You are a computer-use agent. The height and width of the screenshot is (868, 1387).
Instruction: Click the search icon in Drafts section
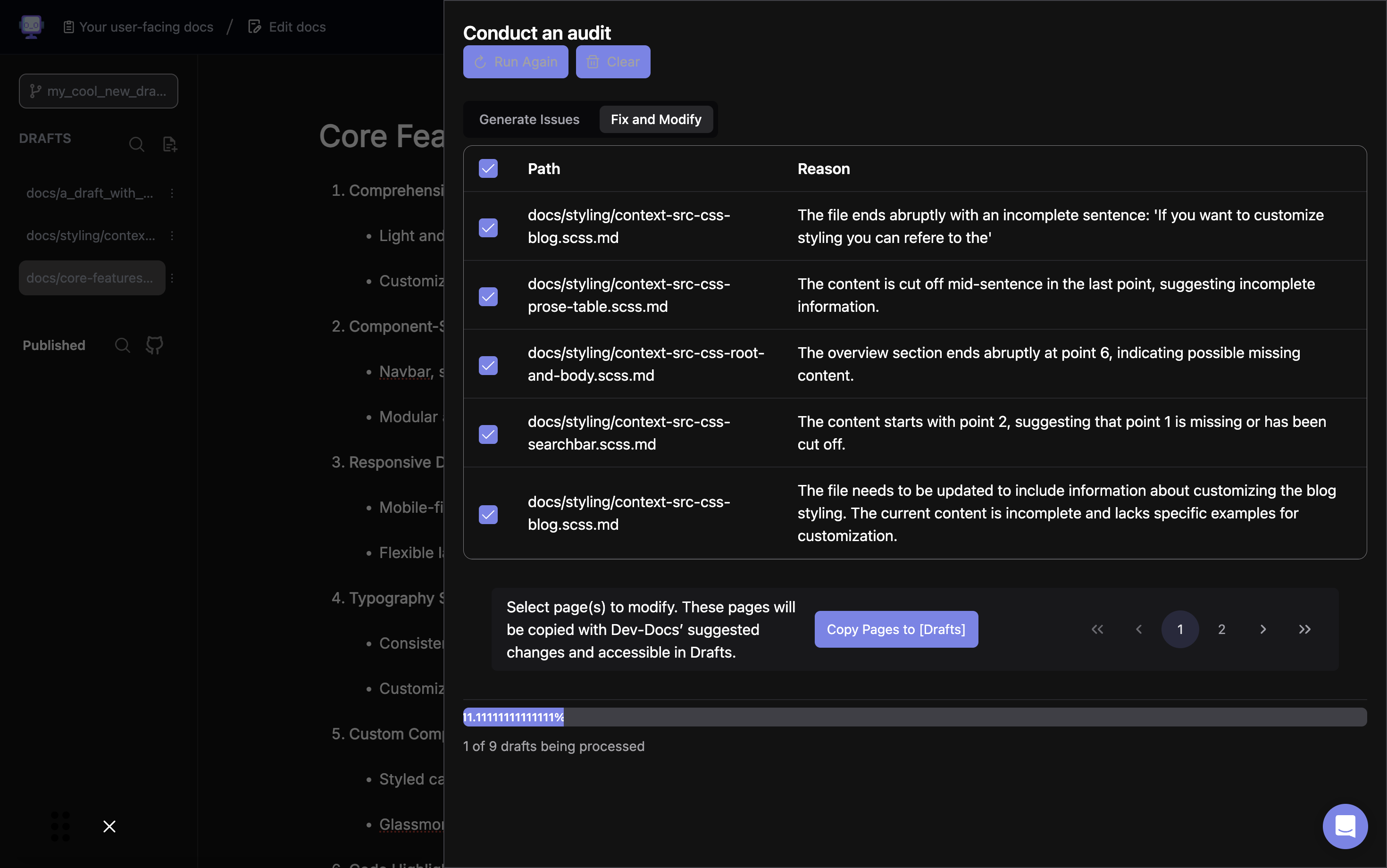tap(137, 144)
